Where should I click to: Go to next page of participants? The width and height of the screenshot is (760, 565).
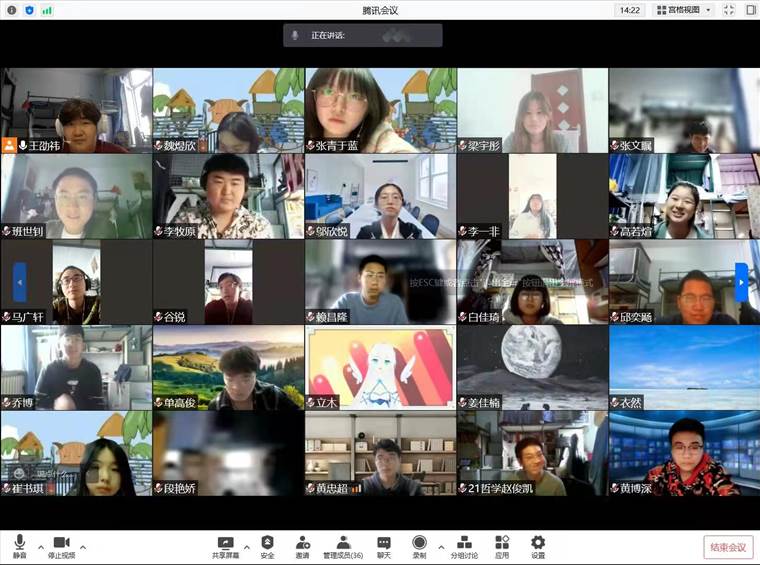741,282
